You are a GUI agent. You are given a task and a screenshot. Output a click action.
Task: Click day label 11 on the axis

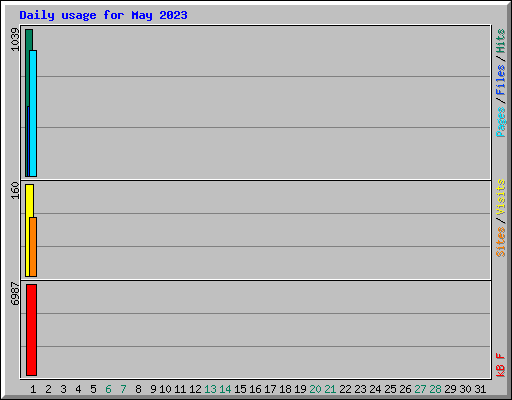(x=180, y=389)
